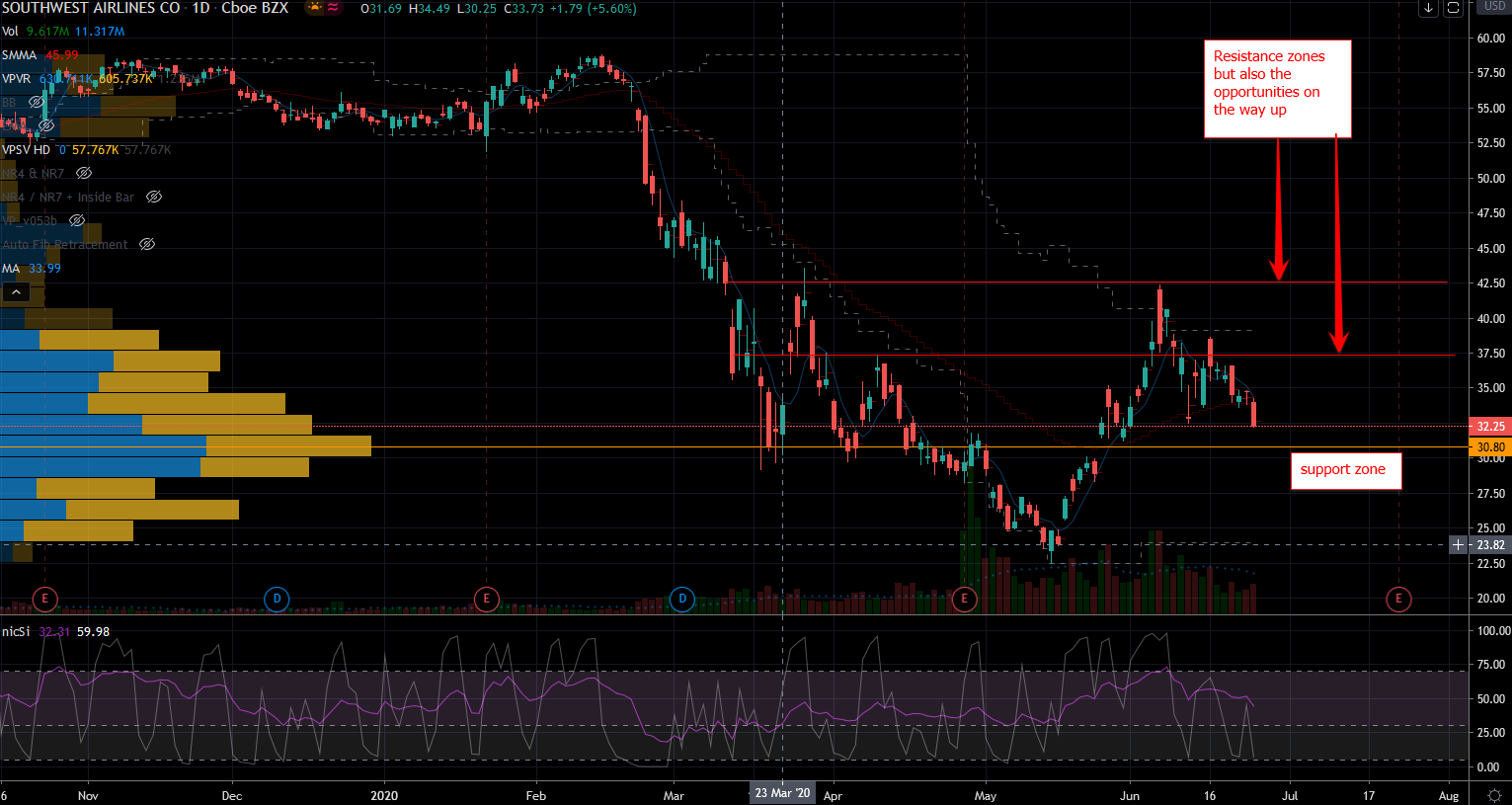
Task: Click the 42.50 price axis label
Action: [x=1491, y=283]
